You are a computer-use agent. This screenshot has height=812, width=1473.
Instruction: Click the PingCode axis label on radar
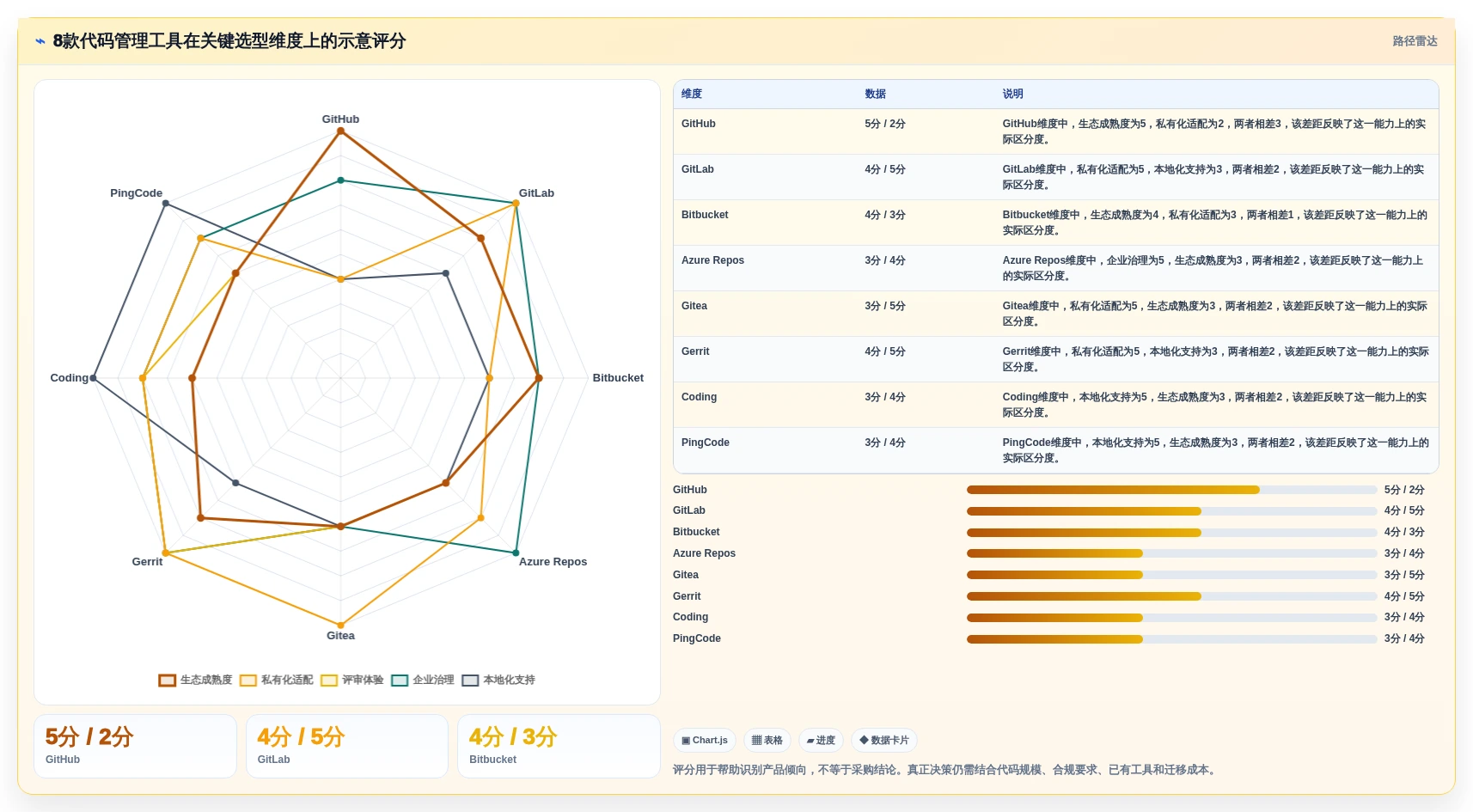136,193
